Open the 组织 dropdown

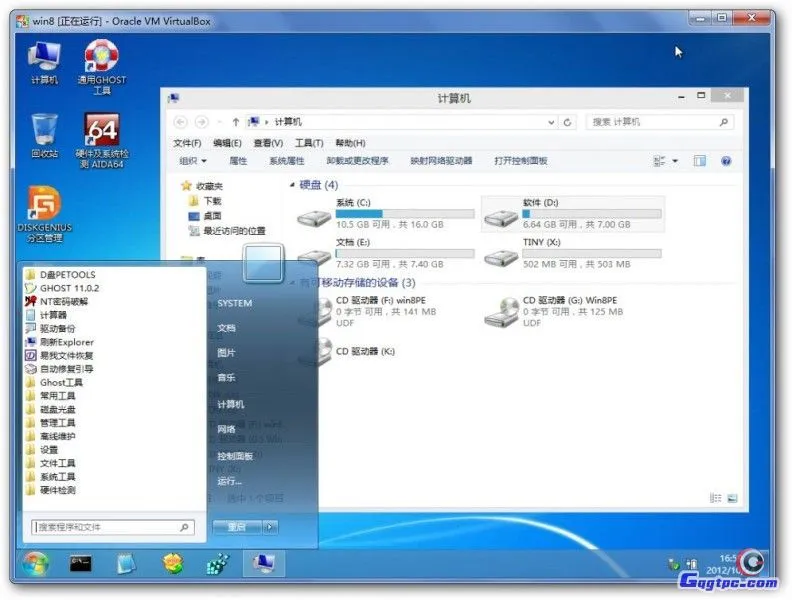pyautogui.click(x=192, y=161)
